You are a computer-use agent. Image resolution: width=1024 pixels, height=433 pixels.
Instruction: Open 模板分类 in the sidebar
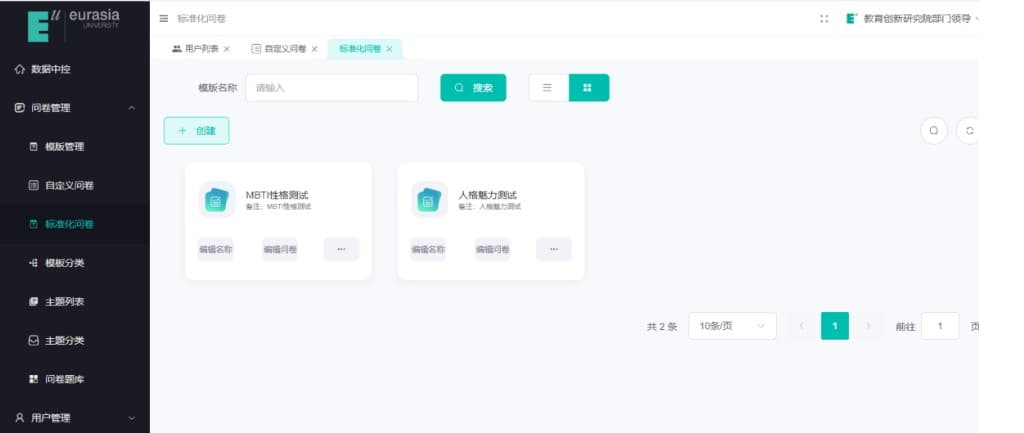(75, 263)
